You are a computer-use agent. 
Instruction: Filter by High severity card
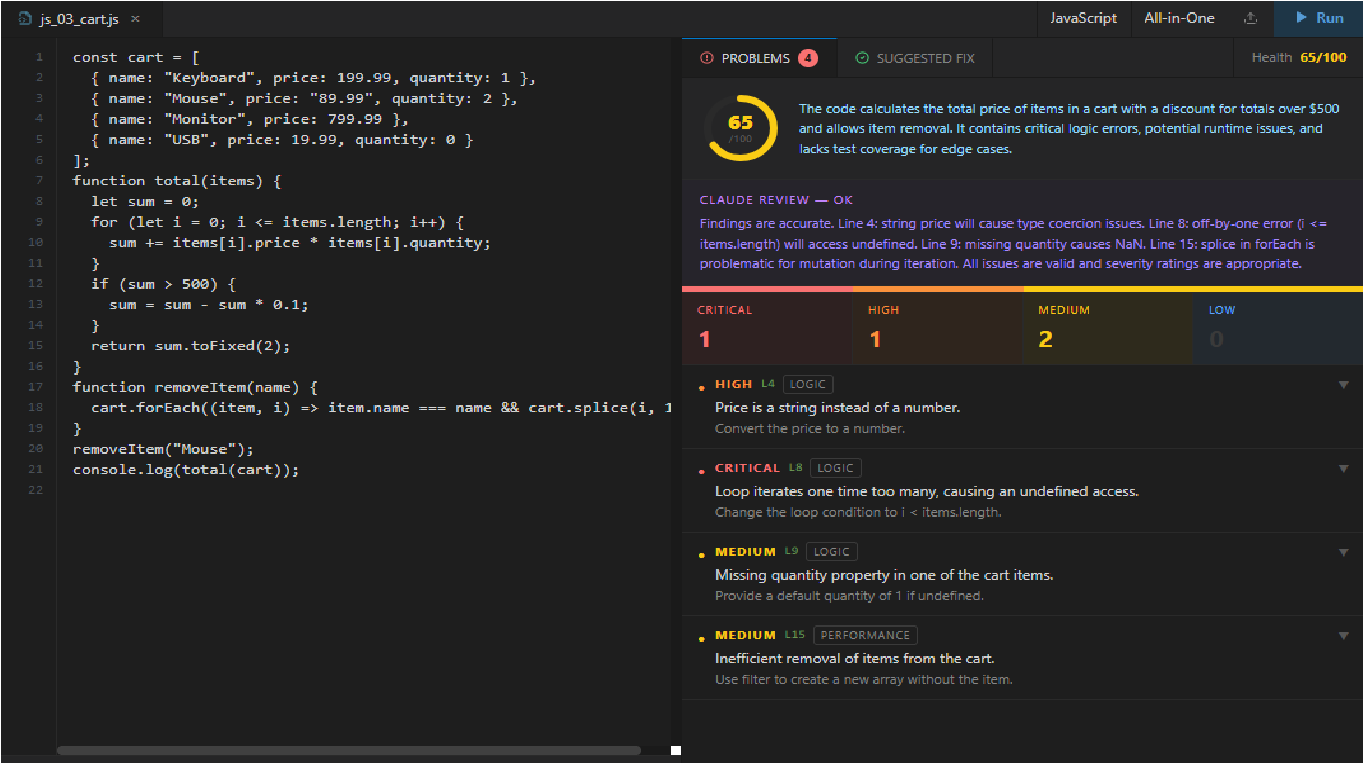click(938, 327)
